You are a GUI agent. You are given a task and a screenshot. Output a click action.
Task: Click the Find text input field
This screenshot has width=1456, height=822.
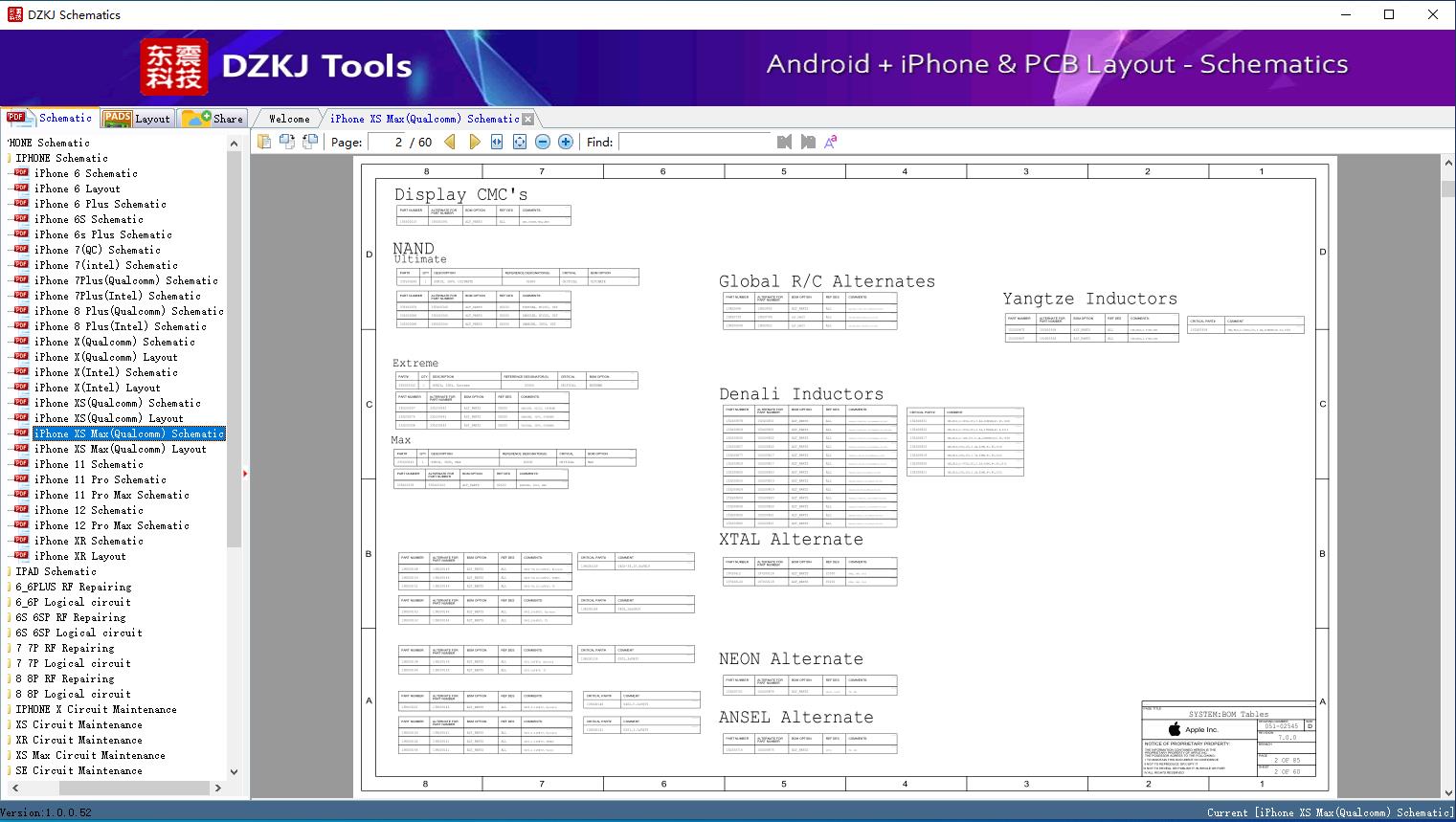(x=694, y=142)
